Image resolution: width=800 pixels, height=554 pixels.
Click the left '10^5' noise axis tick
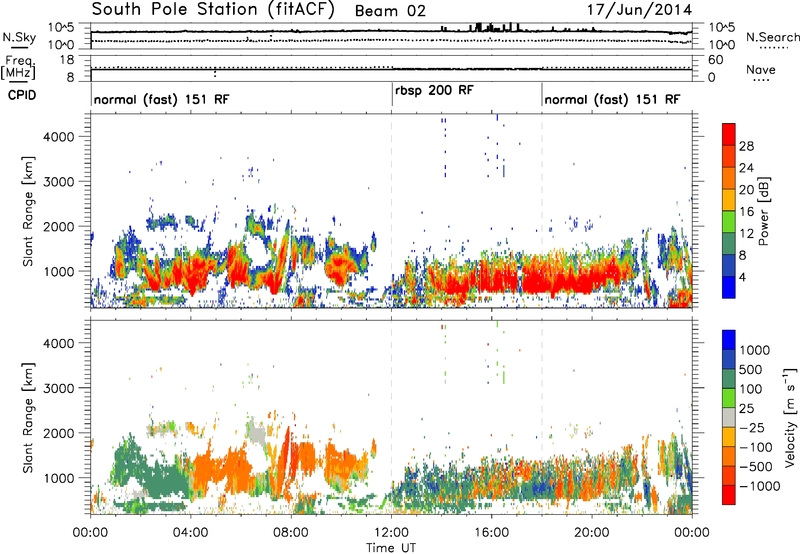(x=61, y=27)
